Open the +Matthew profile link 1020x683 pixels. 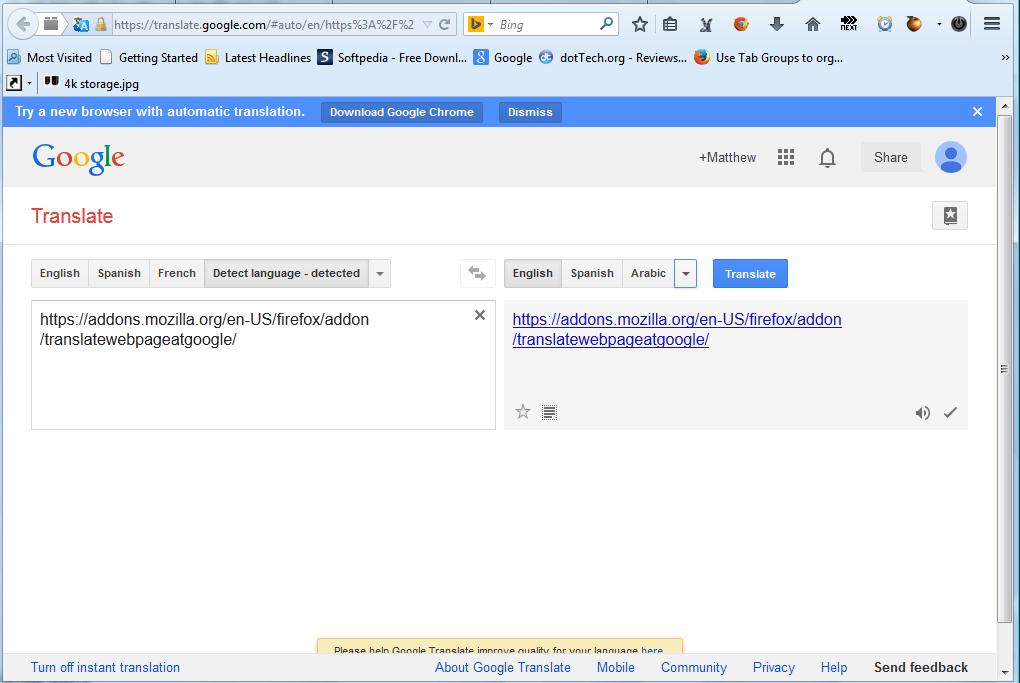click(x=727, y=157)
